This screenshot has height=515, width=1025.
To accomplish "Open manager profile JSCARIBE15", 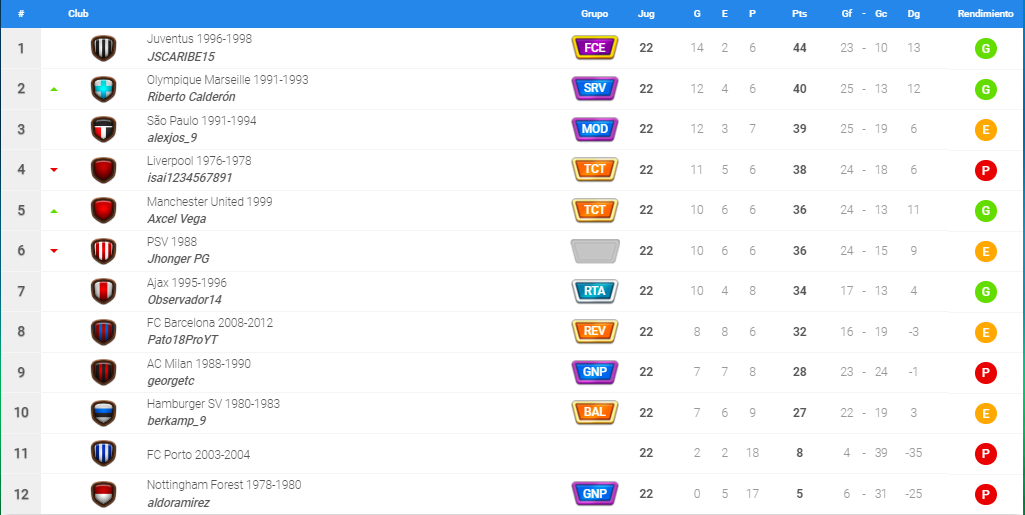I will (180, 57).
